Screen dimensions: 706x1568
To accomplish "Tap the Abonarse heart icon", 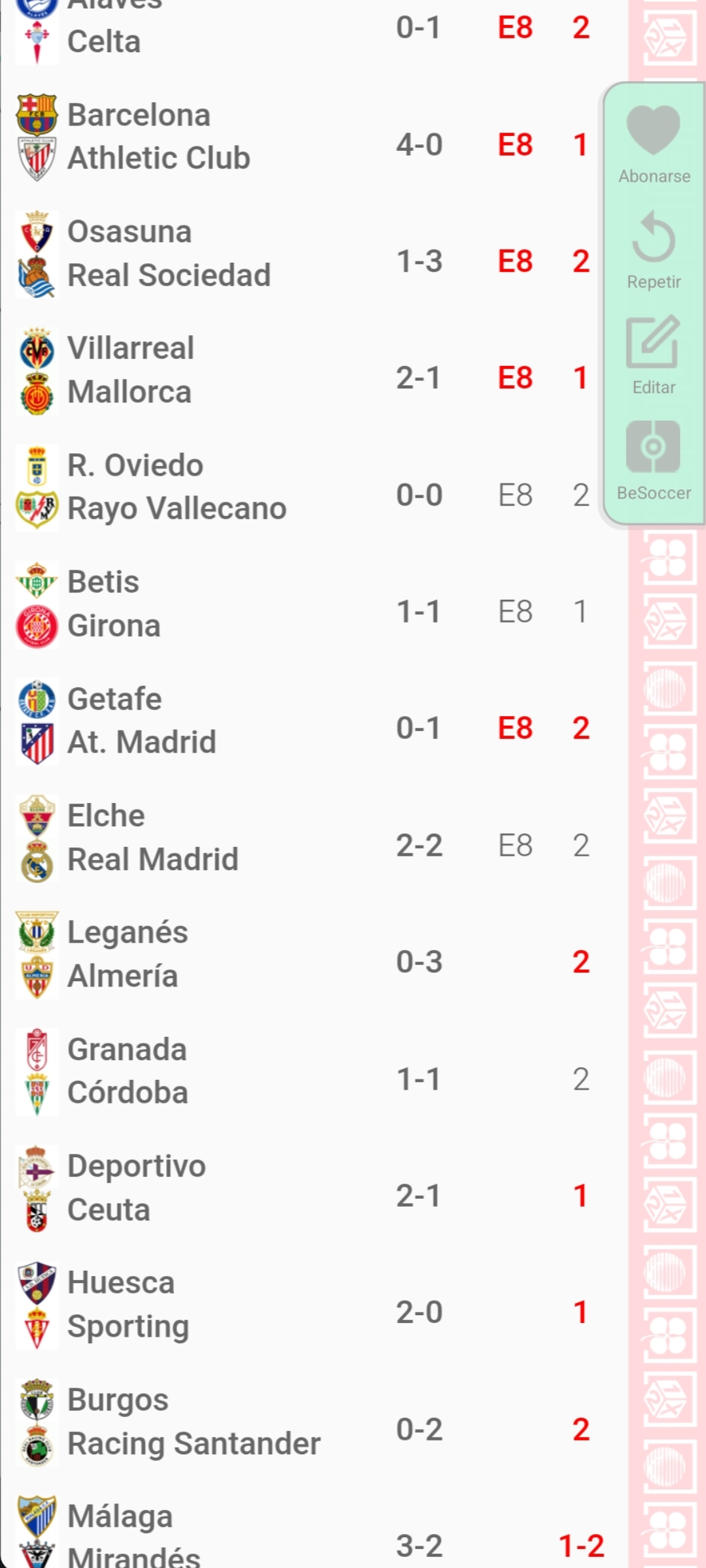I will coord(653,130).
